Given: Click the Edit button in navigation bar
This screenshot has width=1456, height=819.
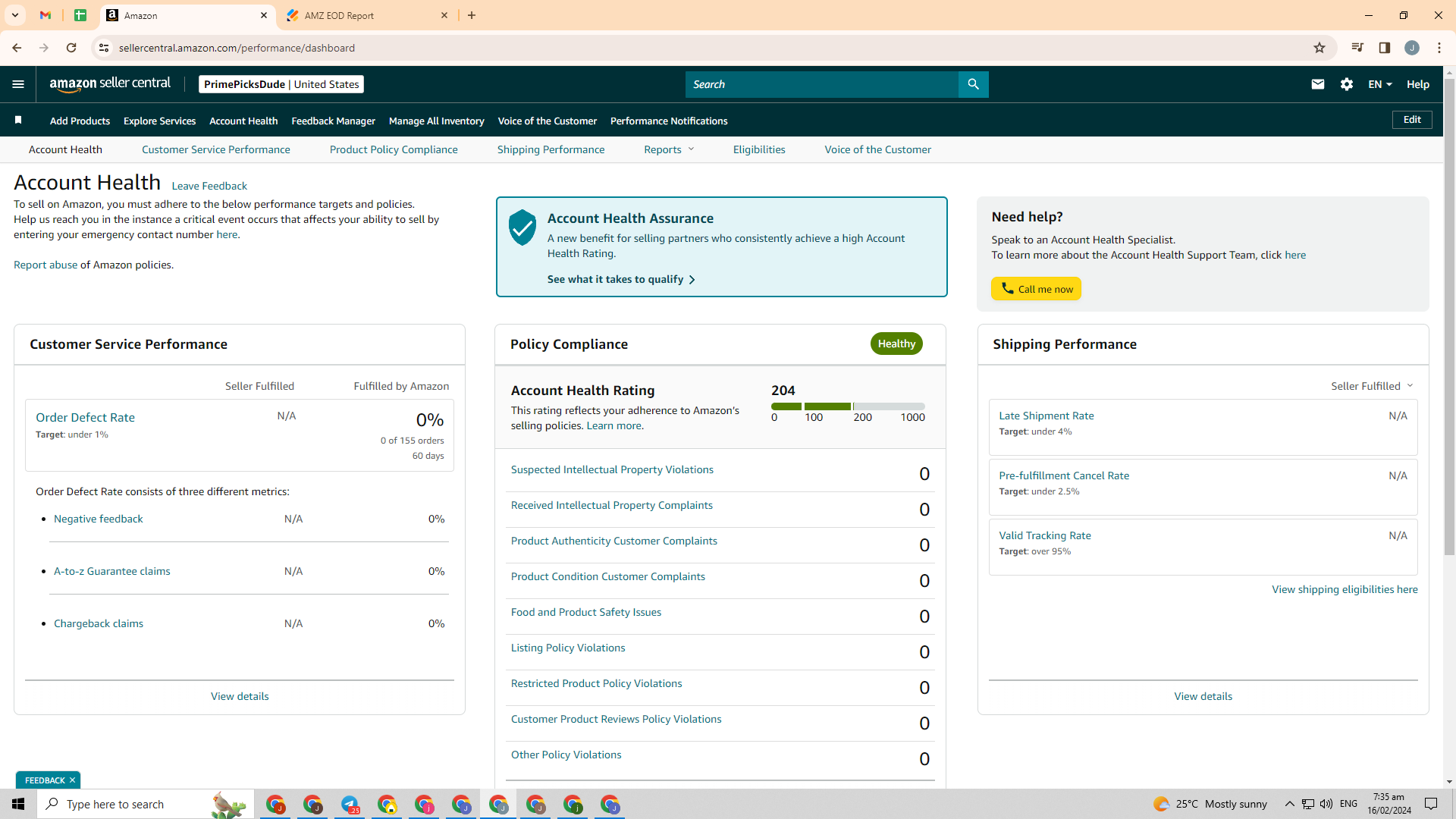Looking at the screenshot, I should (1412, 120).
